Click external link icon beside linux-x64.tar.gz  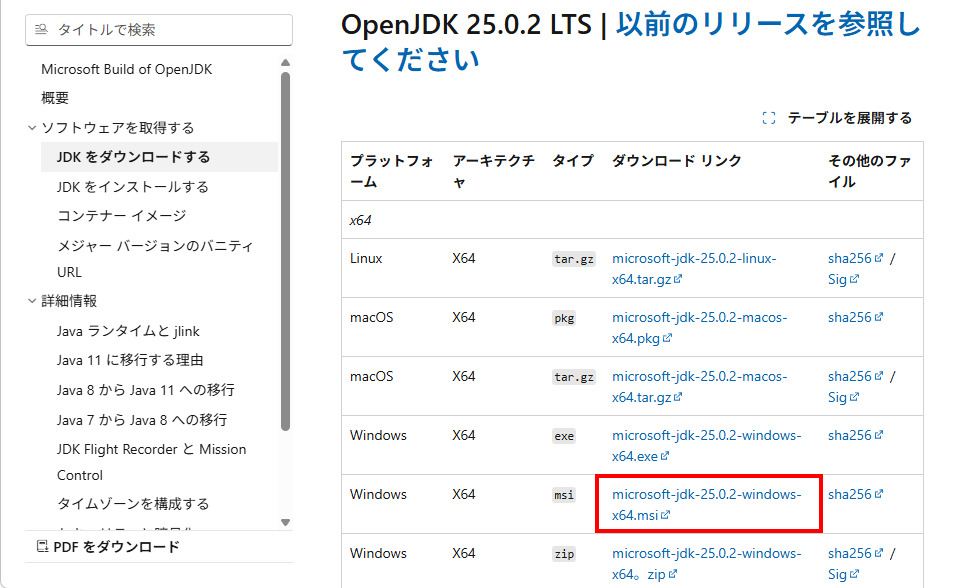click(677, 277)
